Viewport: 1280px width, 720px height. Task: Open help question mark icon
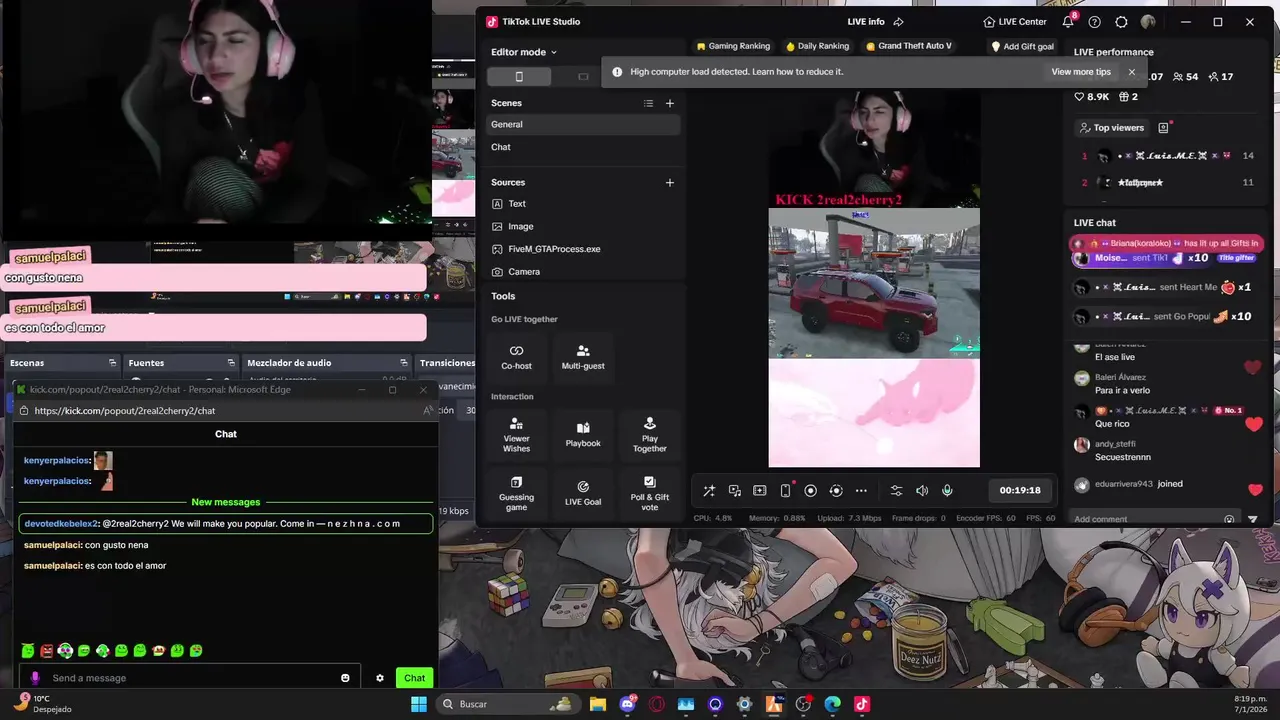[1095, 22]
